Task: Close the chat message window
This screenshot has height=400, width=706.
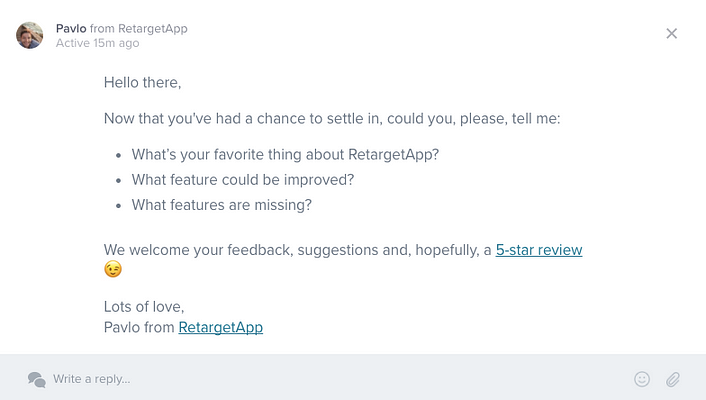Action: 671,33
